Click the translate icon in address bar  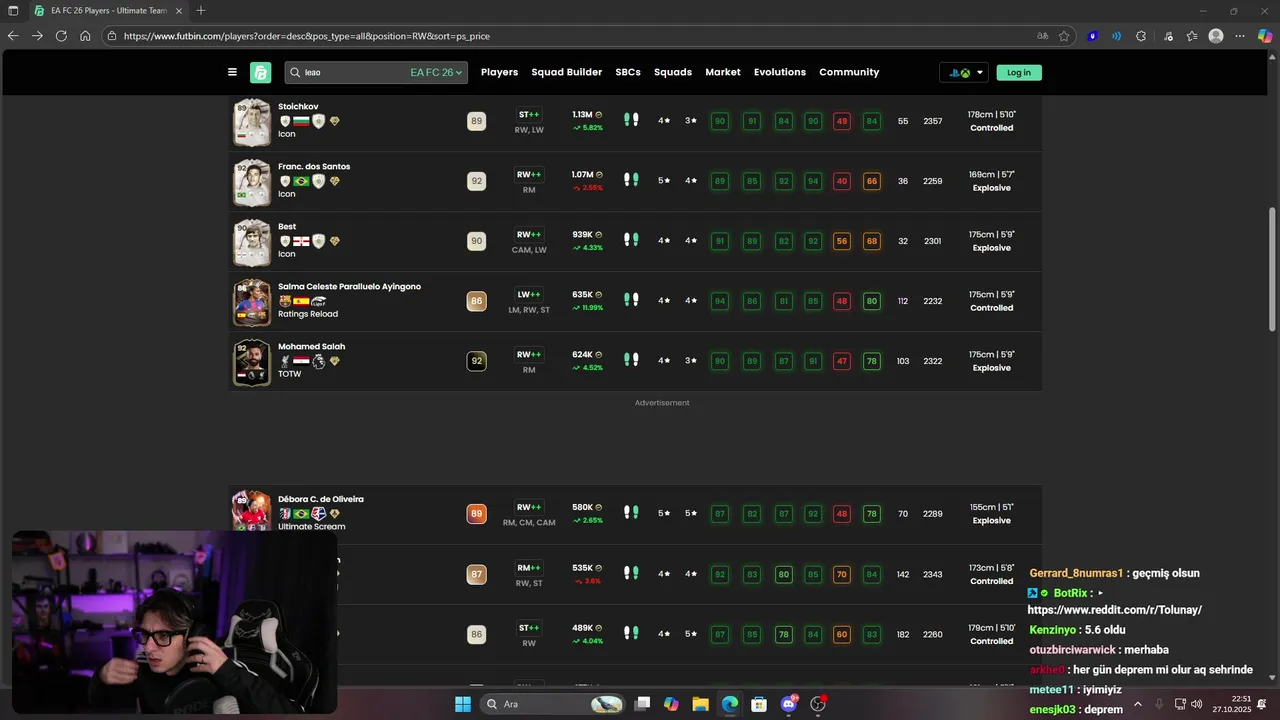click(1042, 36)
